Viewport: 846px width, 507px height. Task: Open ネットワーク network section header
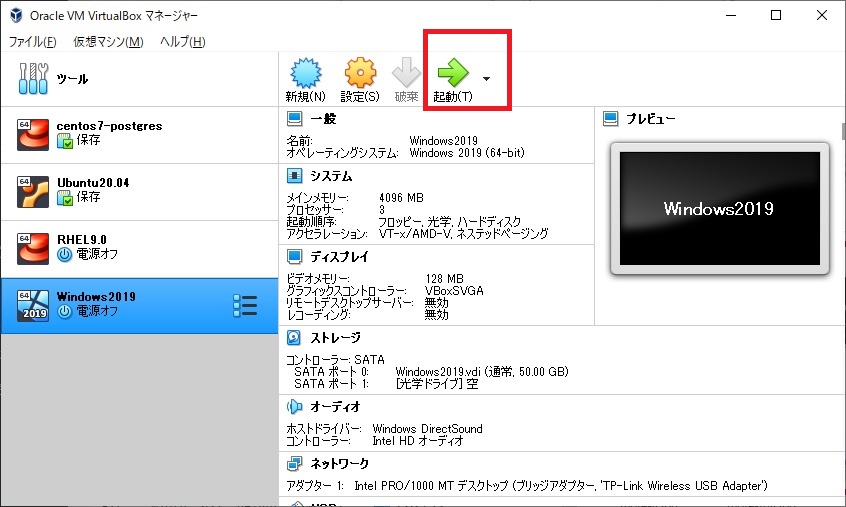click(340, 463)
